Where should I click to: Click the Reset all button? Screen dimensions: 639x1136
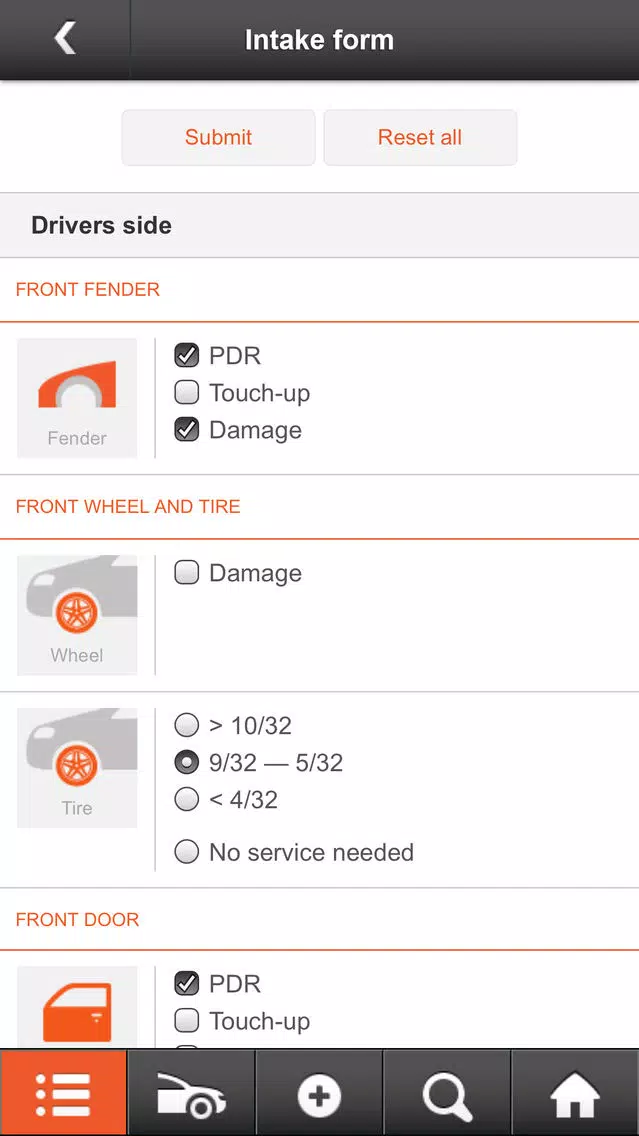tap(420, 138)
